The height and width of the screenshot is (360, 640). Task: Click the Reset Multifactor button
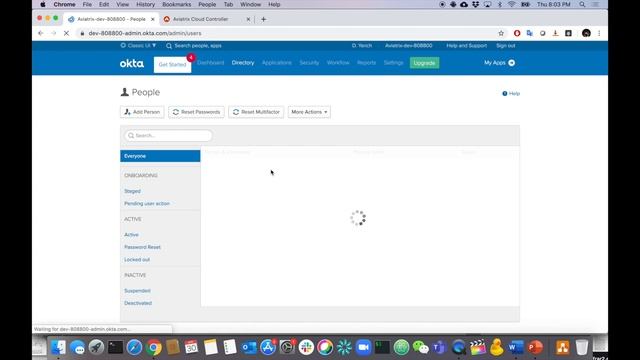coord(256,112)
